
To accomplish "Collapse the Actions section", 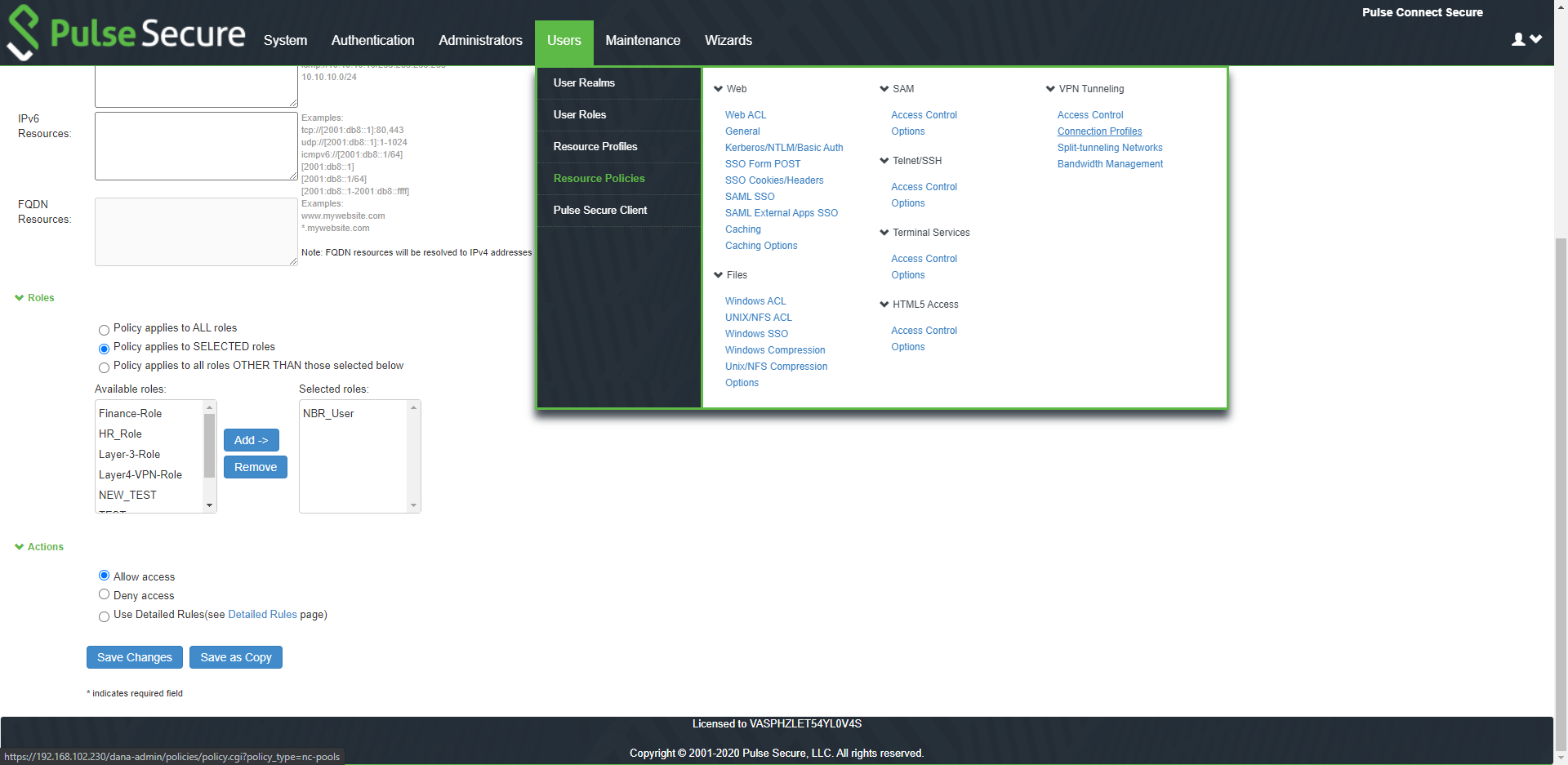I will tap(38, 547).
